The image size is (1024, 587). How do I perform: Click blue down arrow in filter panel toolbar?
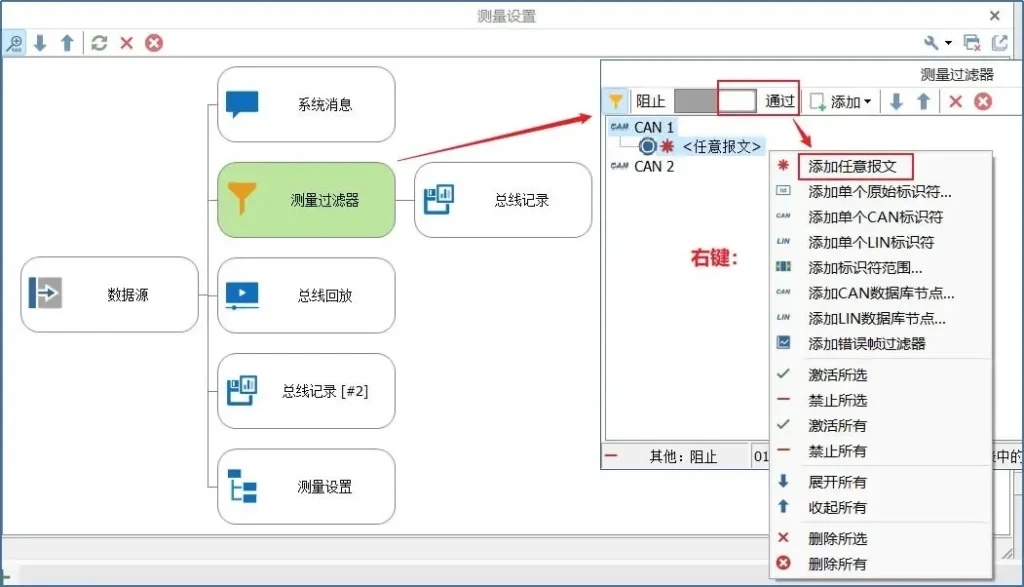click(896, 101)
